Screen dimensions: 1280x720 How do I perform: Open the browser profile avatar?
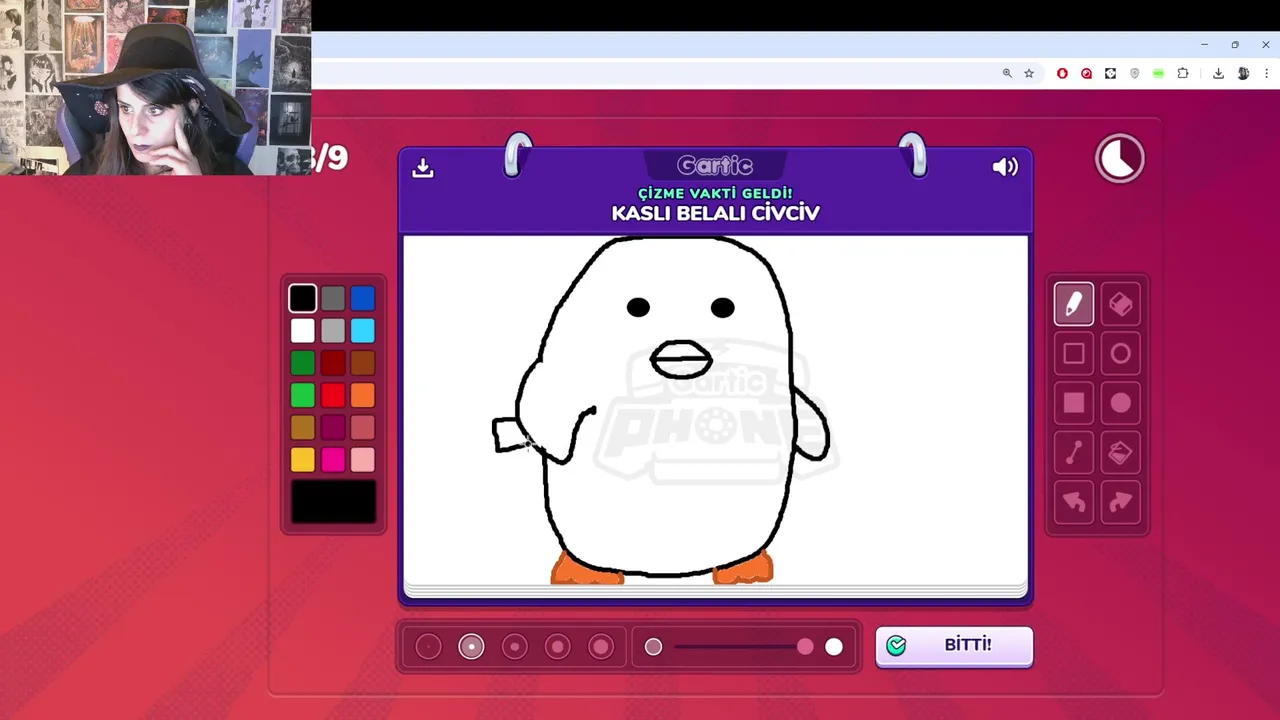tap(1243, 73)
